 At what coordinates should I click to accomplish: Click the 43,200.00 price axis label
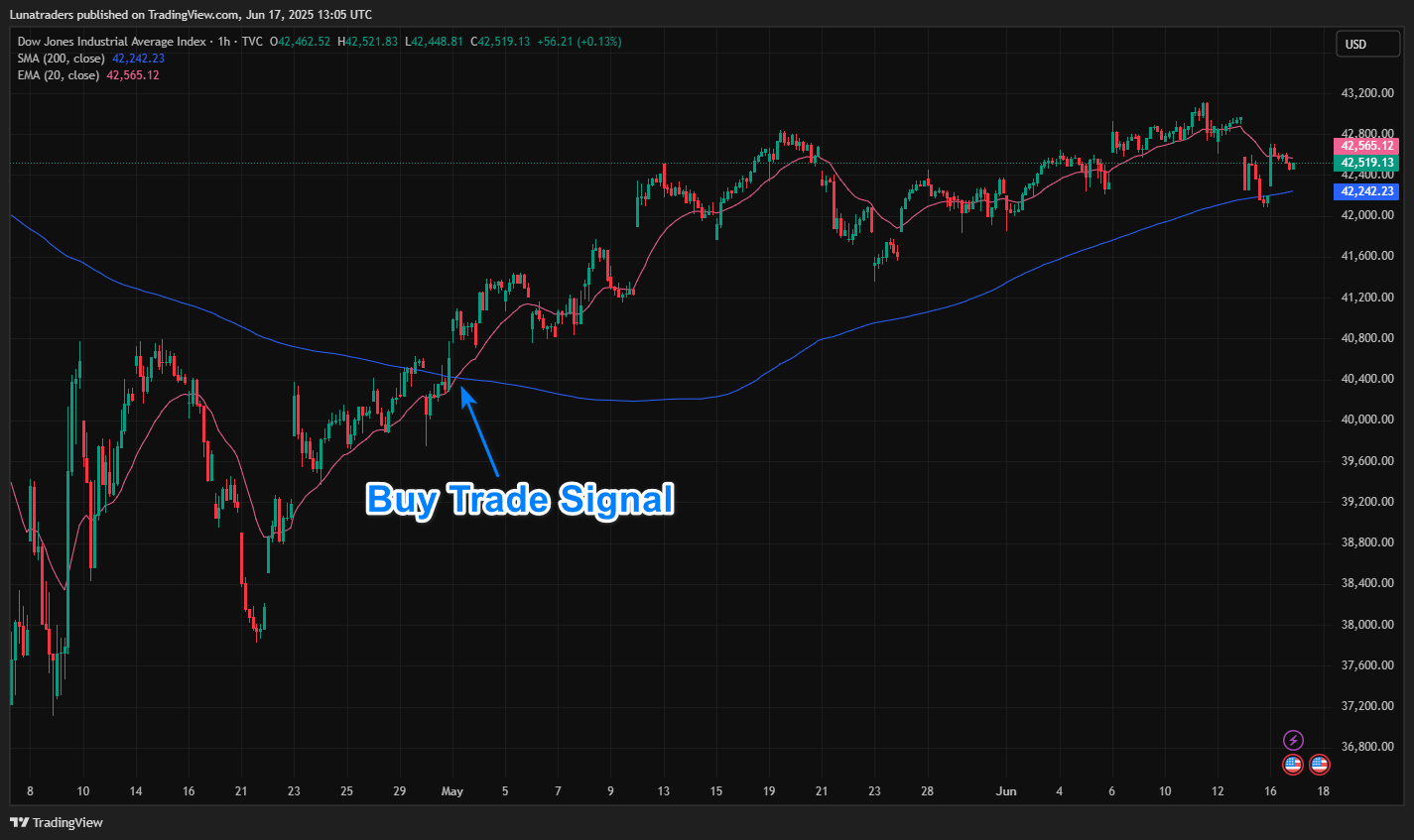[1367, 93]
